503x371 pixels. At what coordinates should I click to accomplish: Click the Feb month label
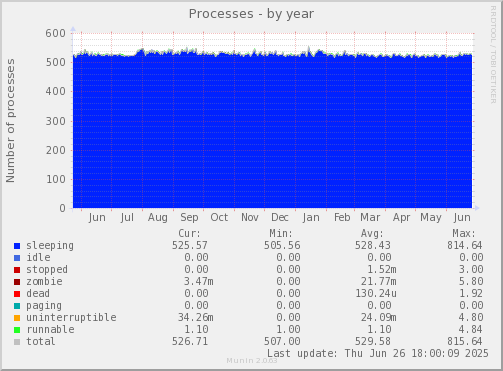point(342,217)
